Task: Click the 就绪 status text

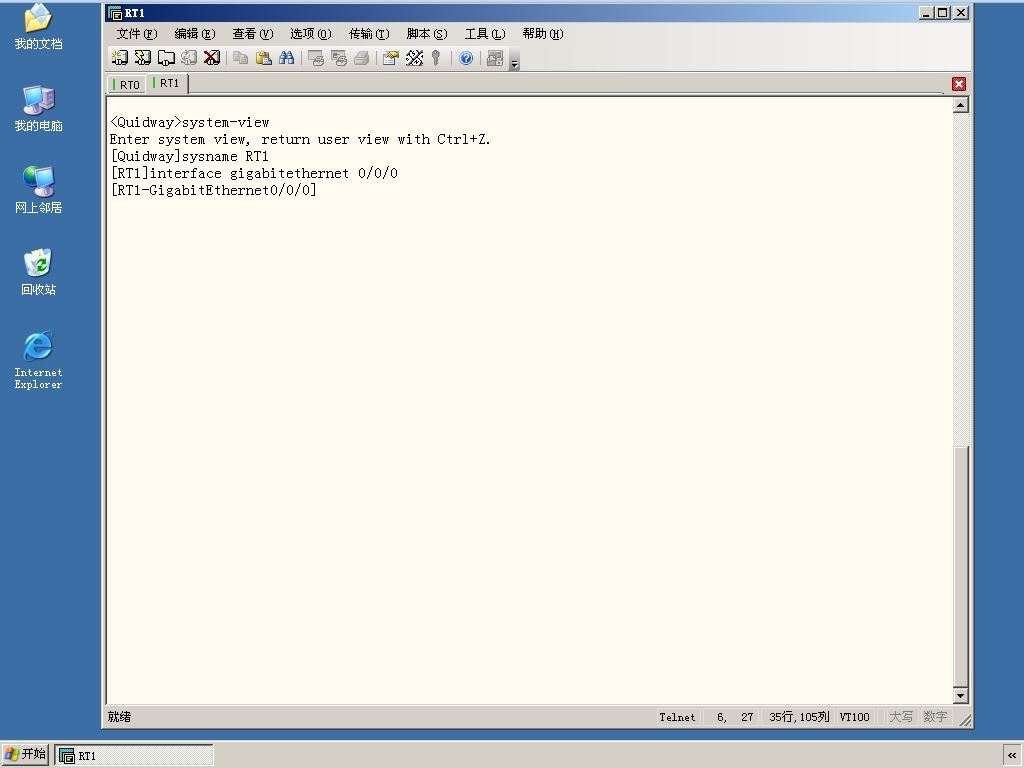Action: pyautogui.click(x=120, y=717)
